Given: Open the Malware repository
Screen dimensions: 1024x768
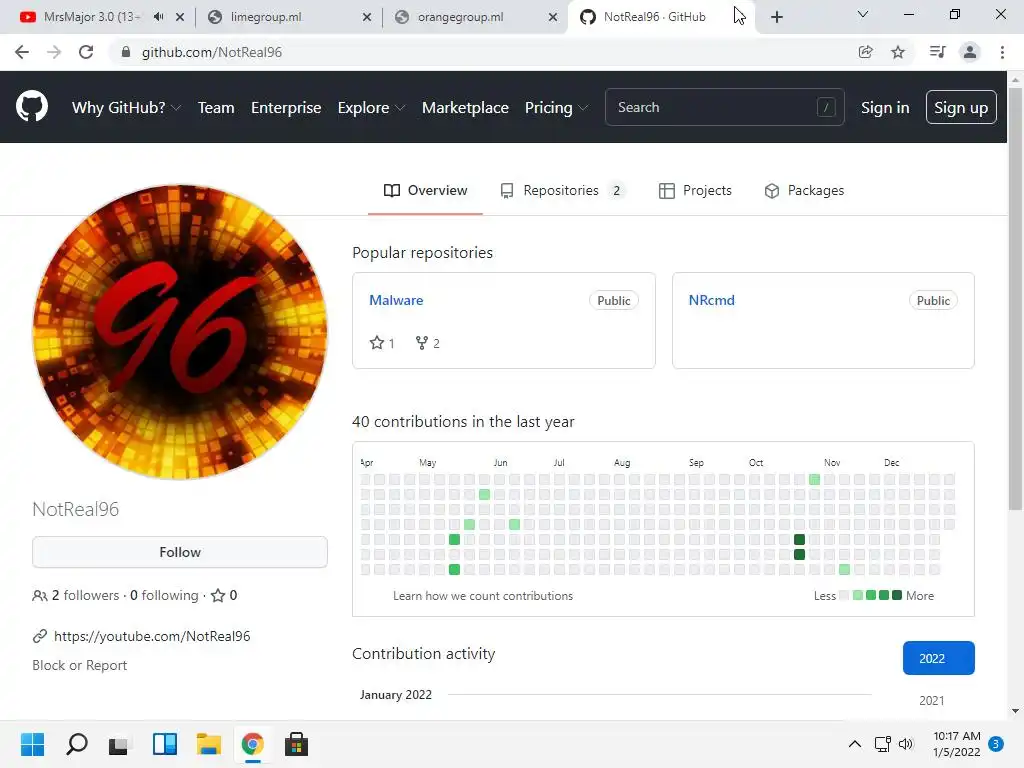Looking at the screenshot, I should pos(396,300).
